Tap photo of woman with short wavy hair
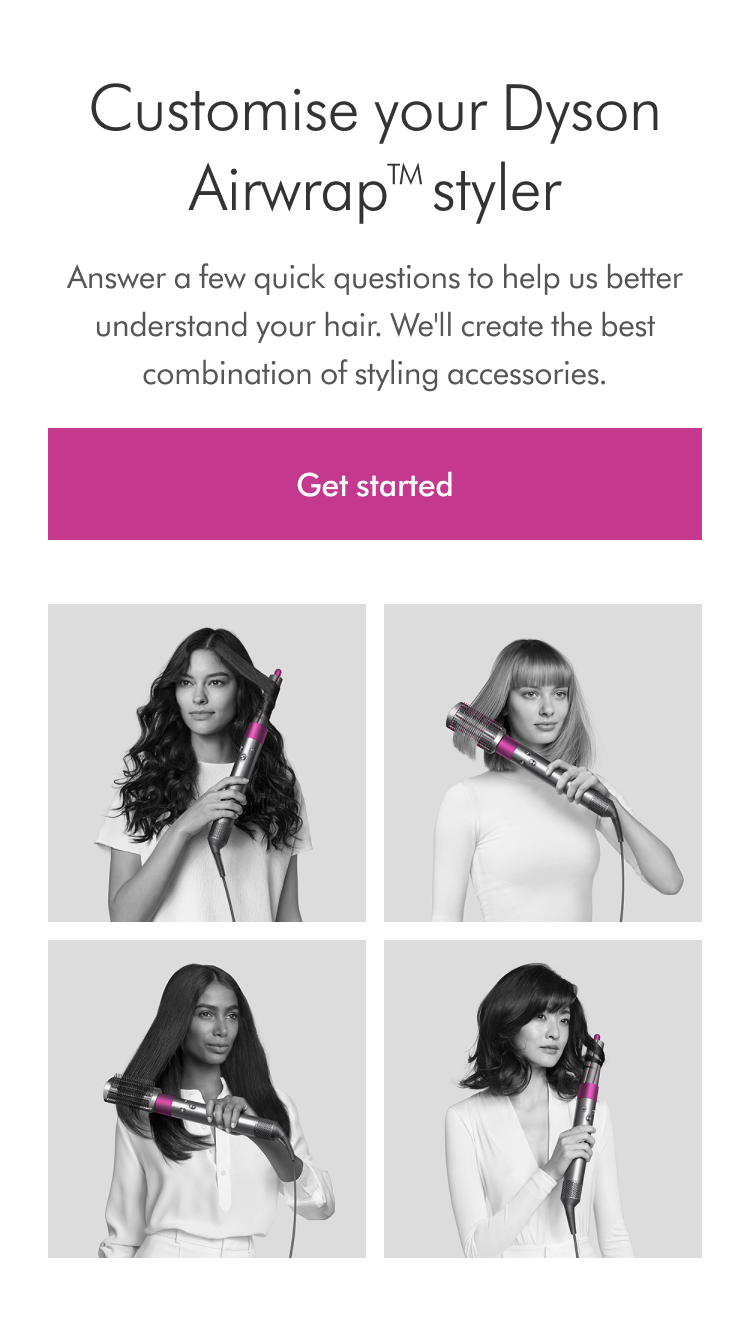750x1334 pixels. point(543,1099)
